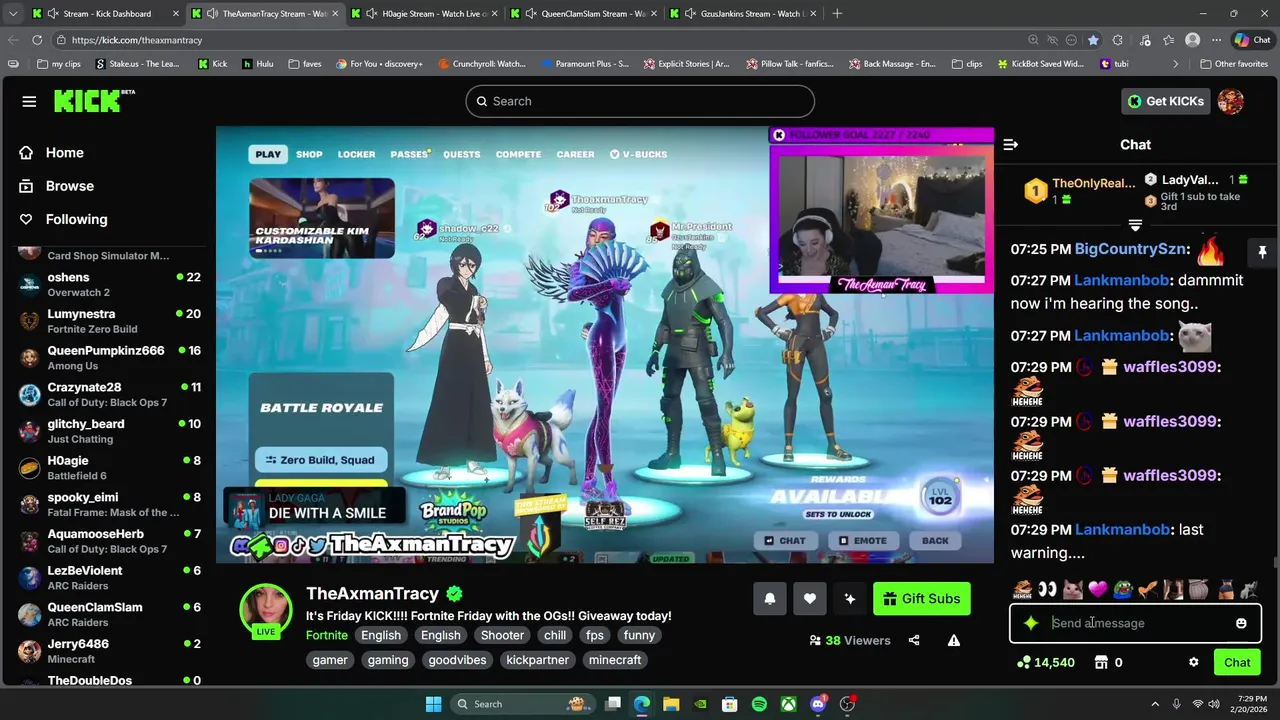Open the emote picker smiley
Screen dimensions: 1280x720
pyautogui.click(x=1241, y=623)
